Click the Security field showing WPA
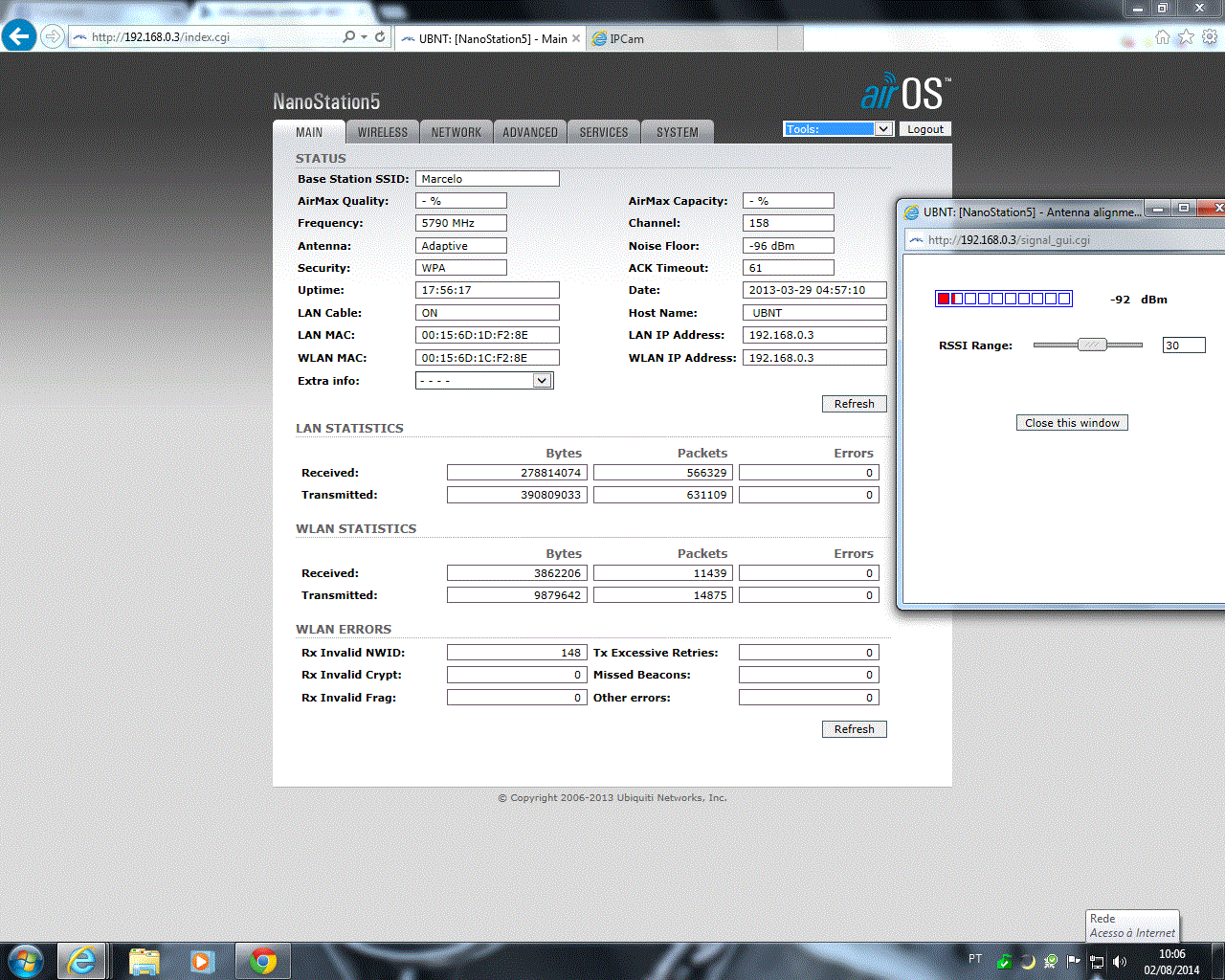 click(x=461, y=268)
